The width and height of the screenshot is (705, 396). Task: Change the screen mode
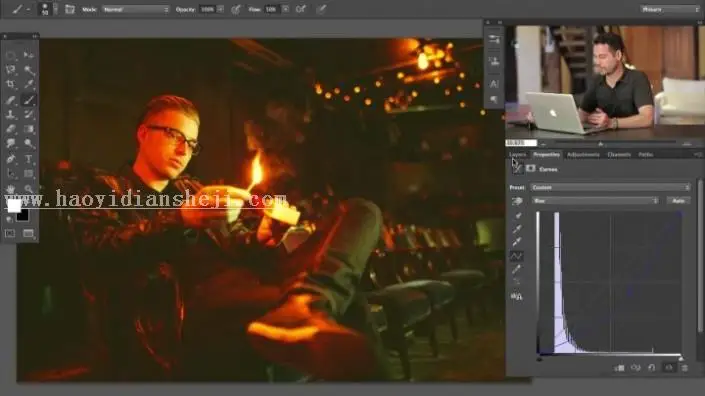tap(28, 234)
